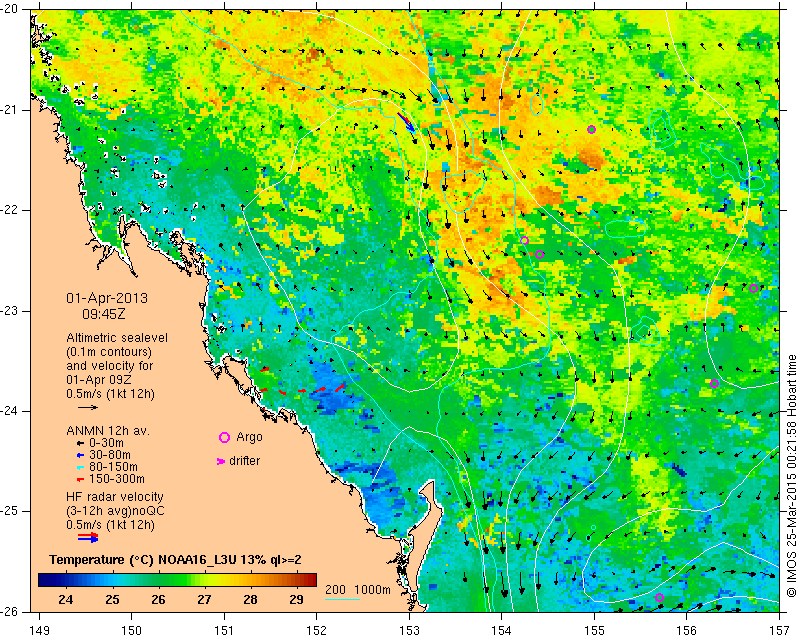800x640 pixels.
Task: Click the colorbar tick label '28'
Action: [250, 599]
